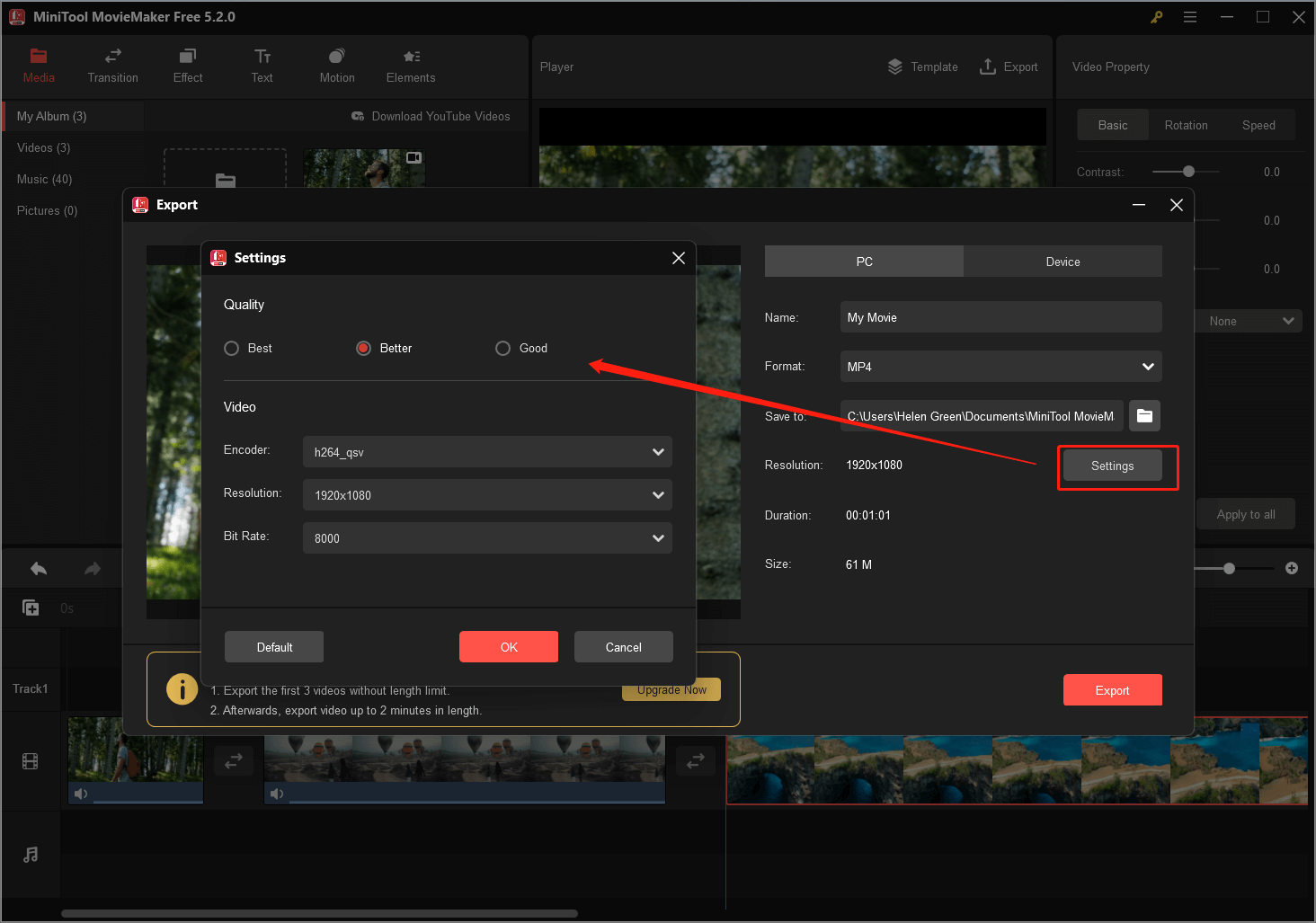Click the timeline horizontal scrollbar
Image resolution: width=1316 pixels, height=923 pixels.
pyautogui.click(x=319, y=913)
